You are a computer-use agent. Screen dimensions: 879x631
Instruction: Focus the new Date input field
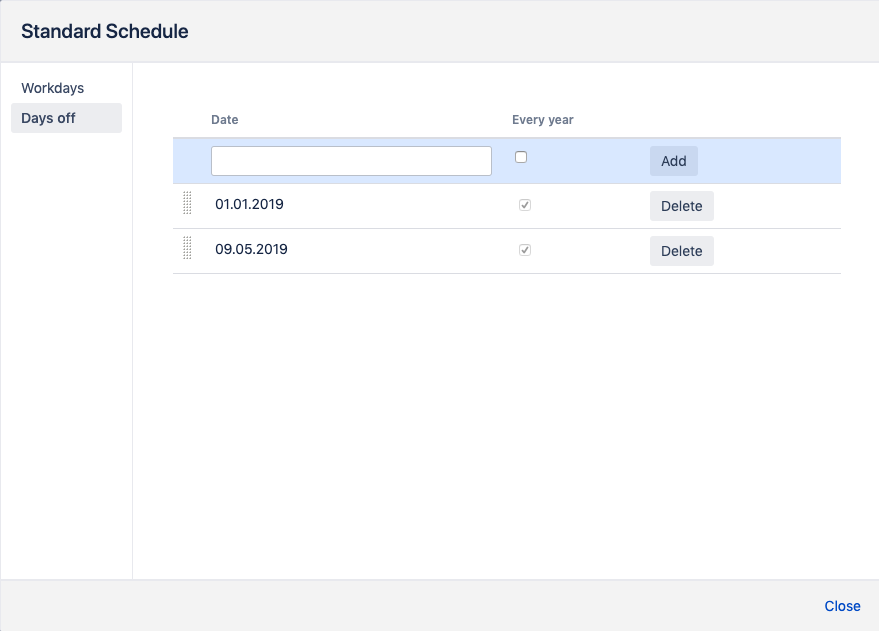pyautogui.click(x=351, y=161)
